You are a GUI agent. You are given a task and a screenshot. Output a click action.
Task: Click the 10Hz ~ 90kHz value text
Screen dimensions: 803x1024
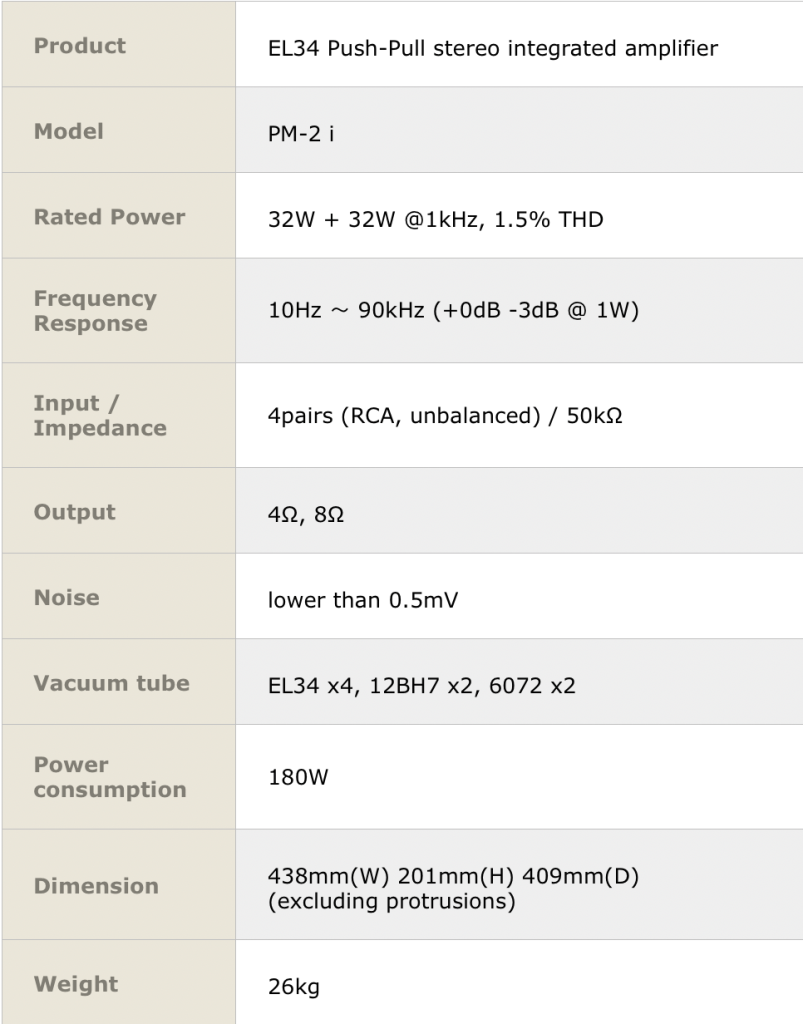pos(453,310)
